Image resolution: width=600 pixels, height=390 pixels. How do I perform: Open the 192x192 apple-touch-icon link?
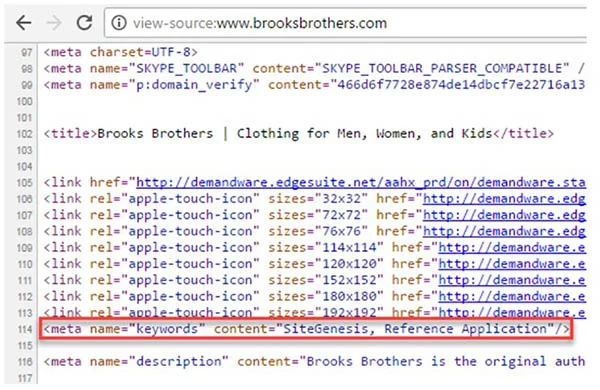(512, 312)
